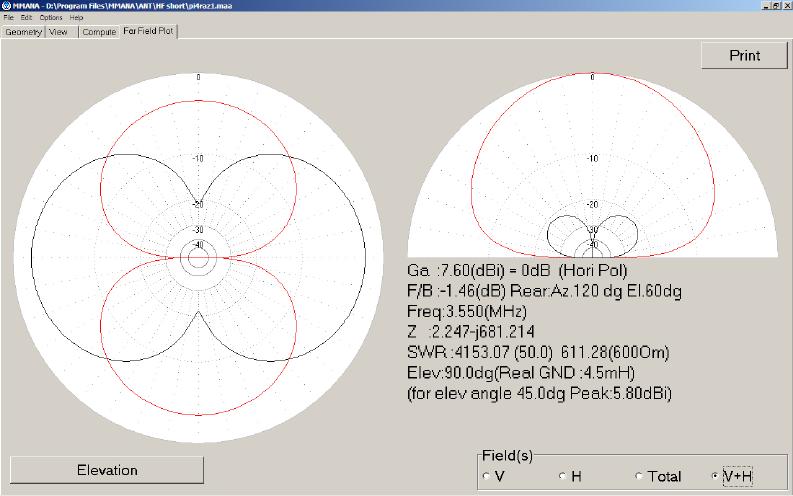Select the Far Field Plot tab

point(148,32)
